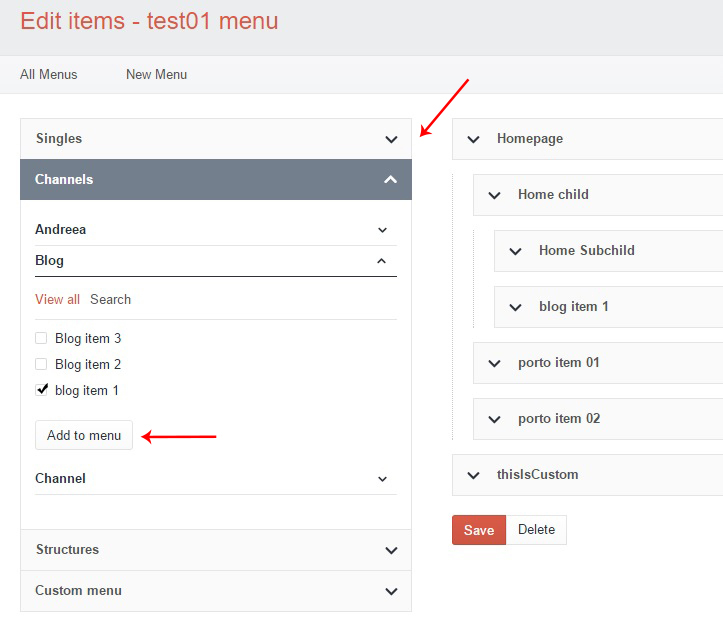Open the All Menus tab
The width and height of the screenshot is (723, 628).
click(49, 75)
